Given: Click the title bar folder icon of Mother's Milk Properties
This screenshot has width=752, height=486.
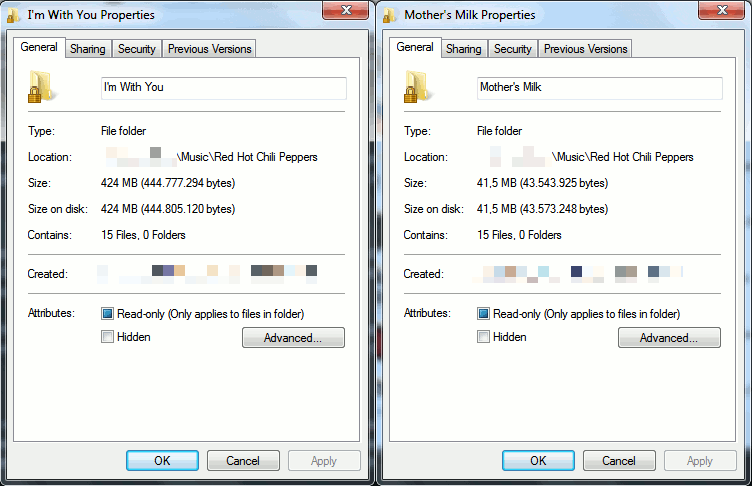Looking at the screenshot, I should [389, 15].
